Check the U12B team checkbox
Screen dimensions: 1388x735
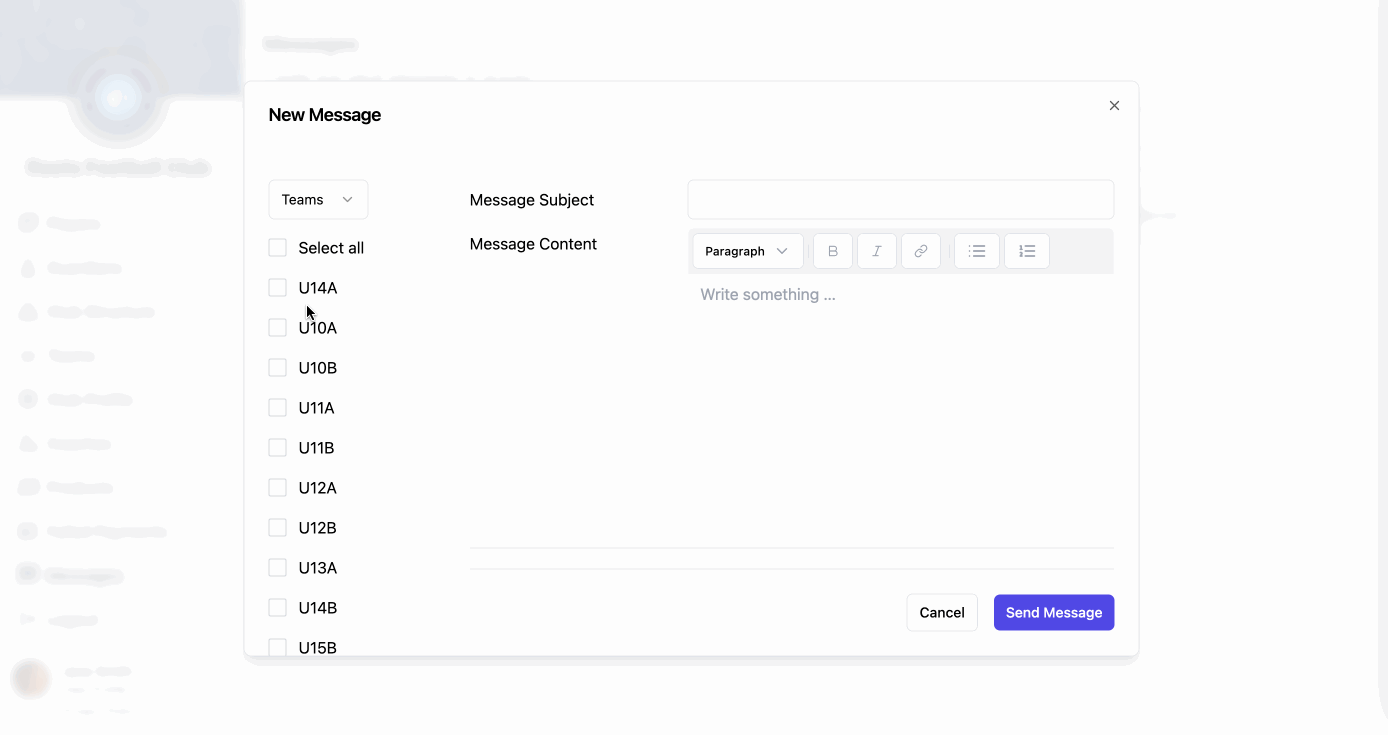[278, 527]
